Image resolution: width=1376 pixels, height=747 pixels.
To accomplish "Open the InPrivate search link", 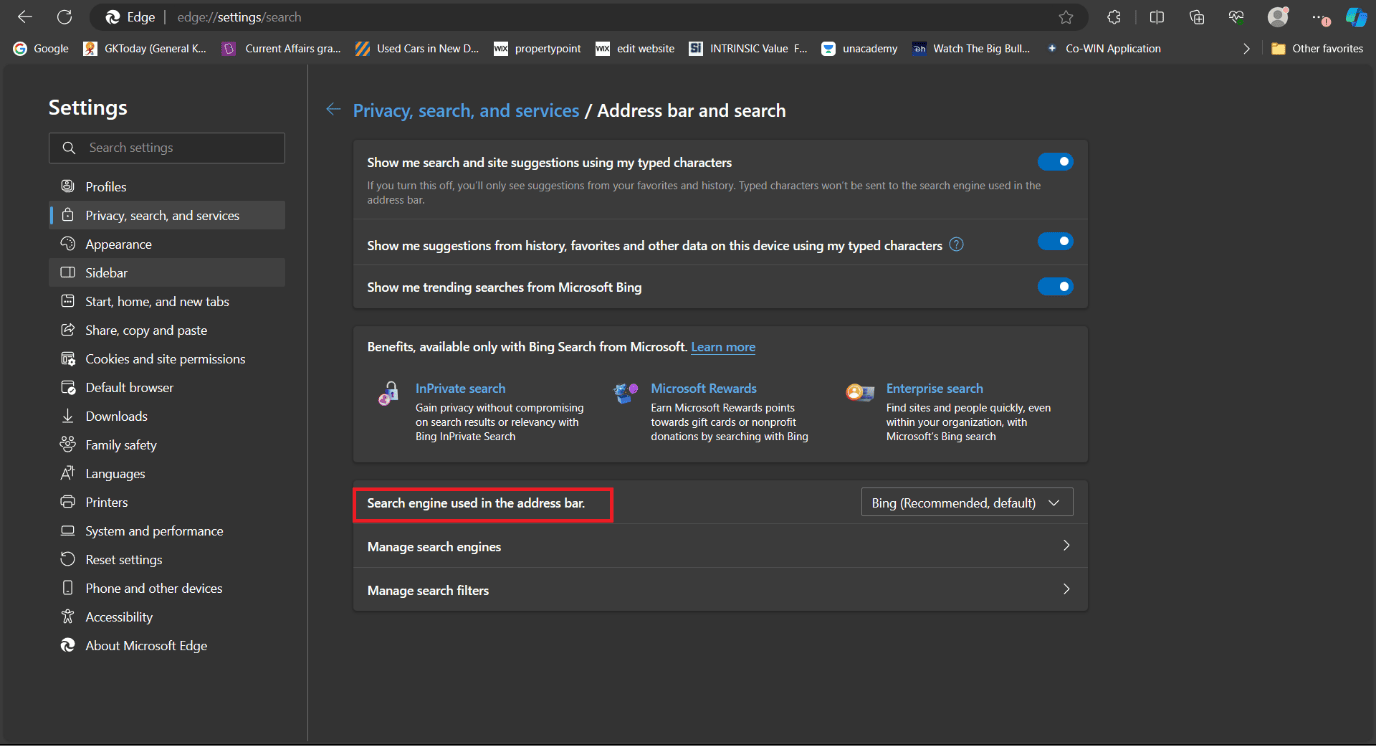I will 460,388.
